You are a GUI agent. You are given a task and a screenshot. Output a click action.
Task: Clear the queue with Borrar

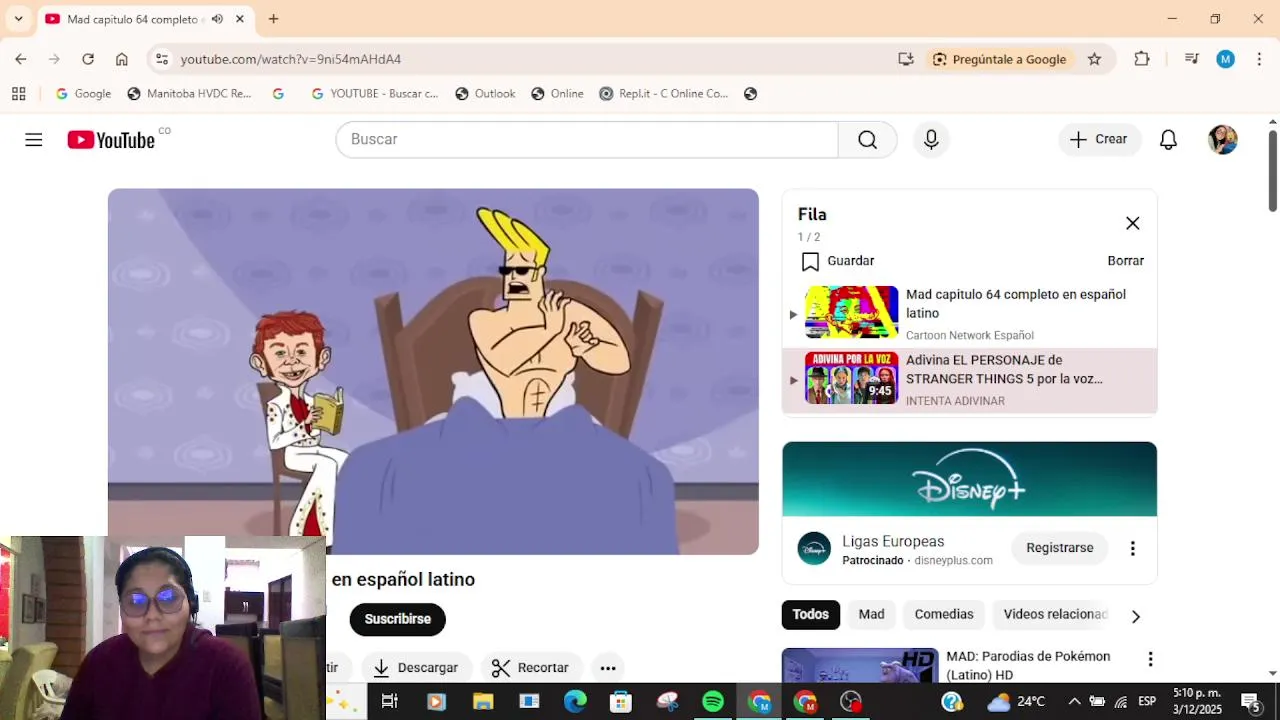tap(1125, 261)
